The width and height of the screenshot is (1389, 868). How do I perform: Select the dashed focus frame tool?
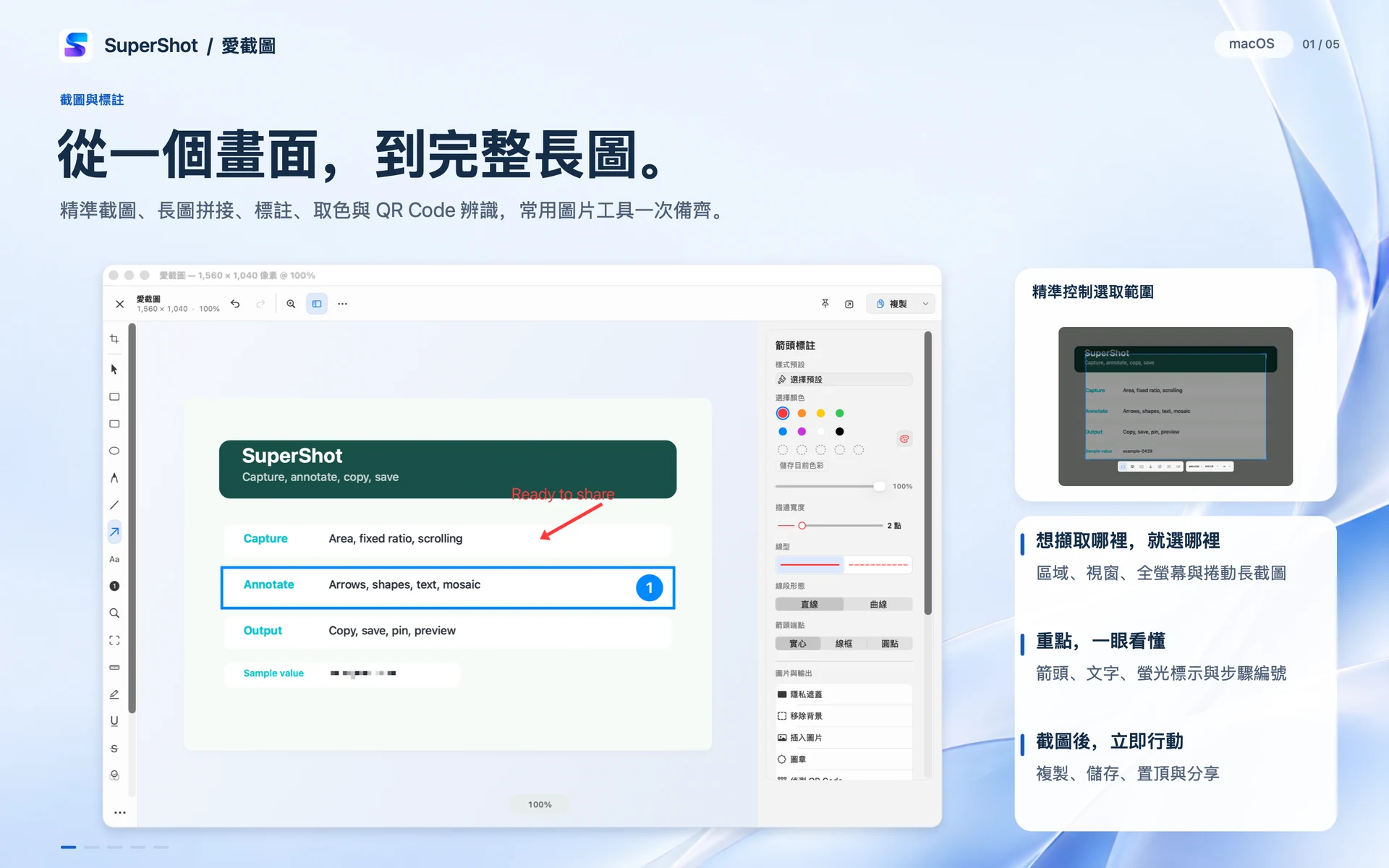tap(114, 640)
